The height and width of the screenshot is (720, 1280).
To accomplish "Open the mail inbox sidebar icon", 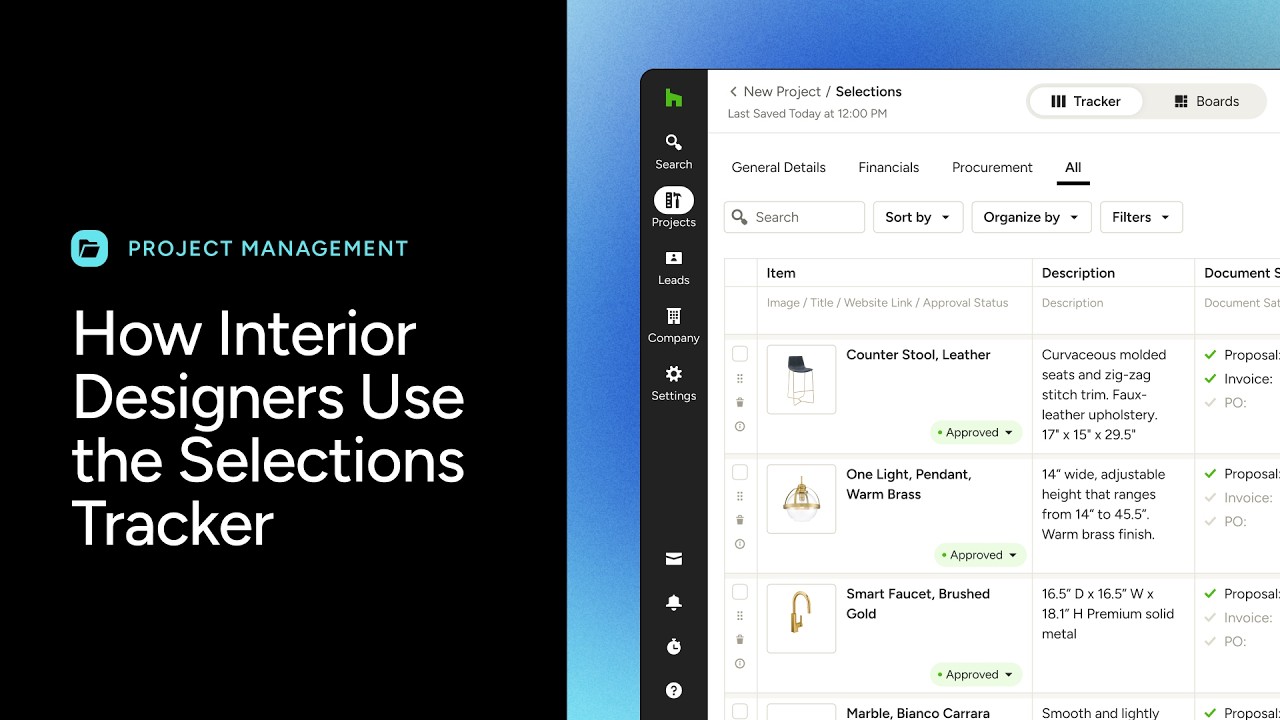I will click(674, 559).
